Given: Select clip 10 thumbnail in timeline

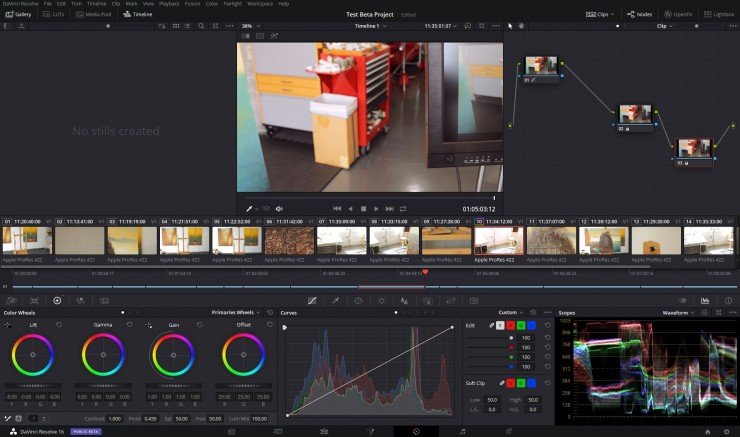Looking at the screenshot, I should click(x=497, y=240).
